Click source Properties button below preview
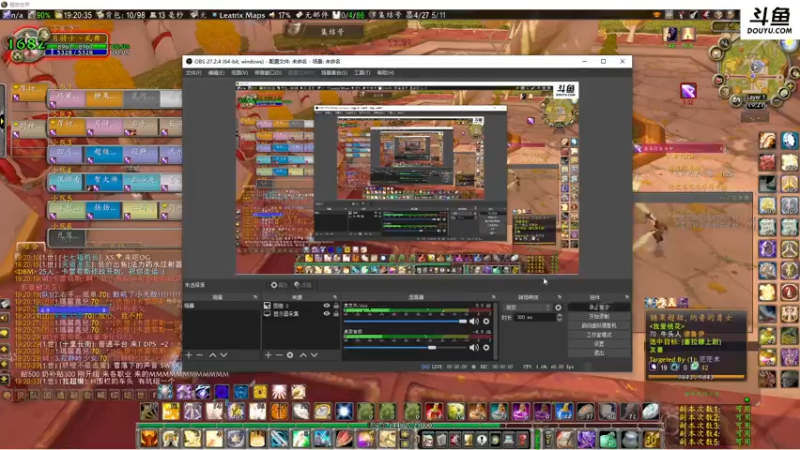 click(279, 285)
